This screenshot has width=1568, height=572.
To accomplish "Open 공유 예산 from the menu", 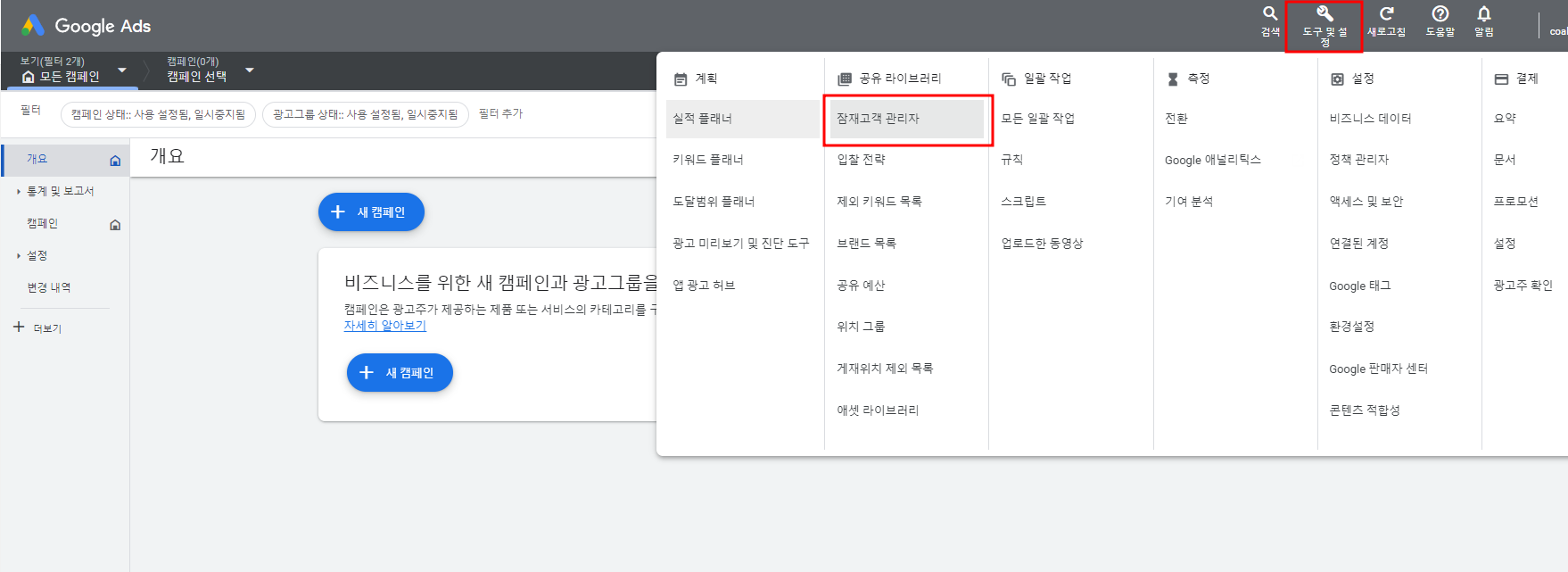I will coord(862,285).
